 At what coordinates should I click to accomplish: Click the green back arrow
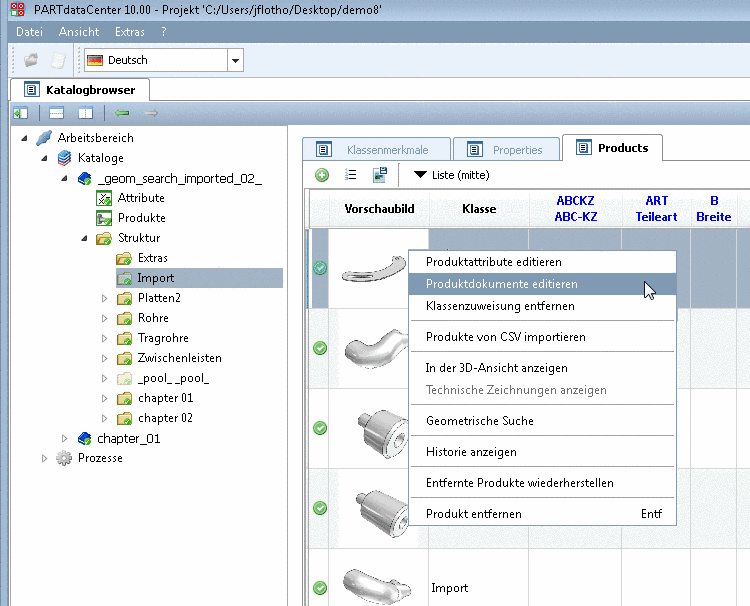pos(122,113)
